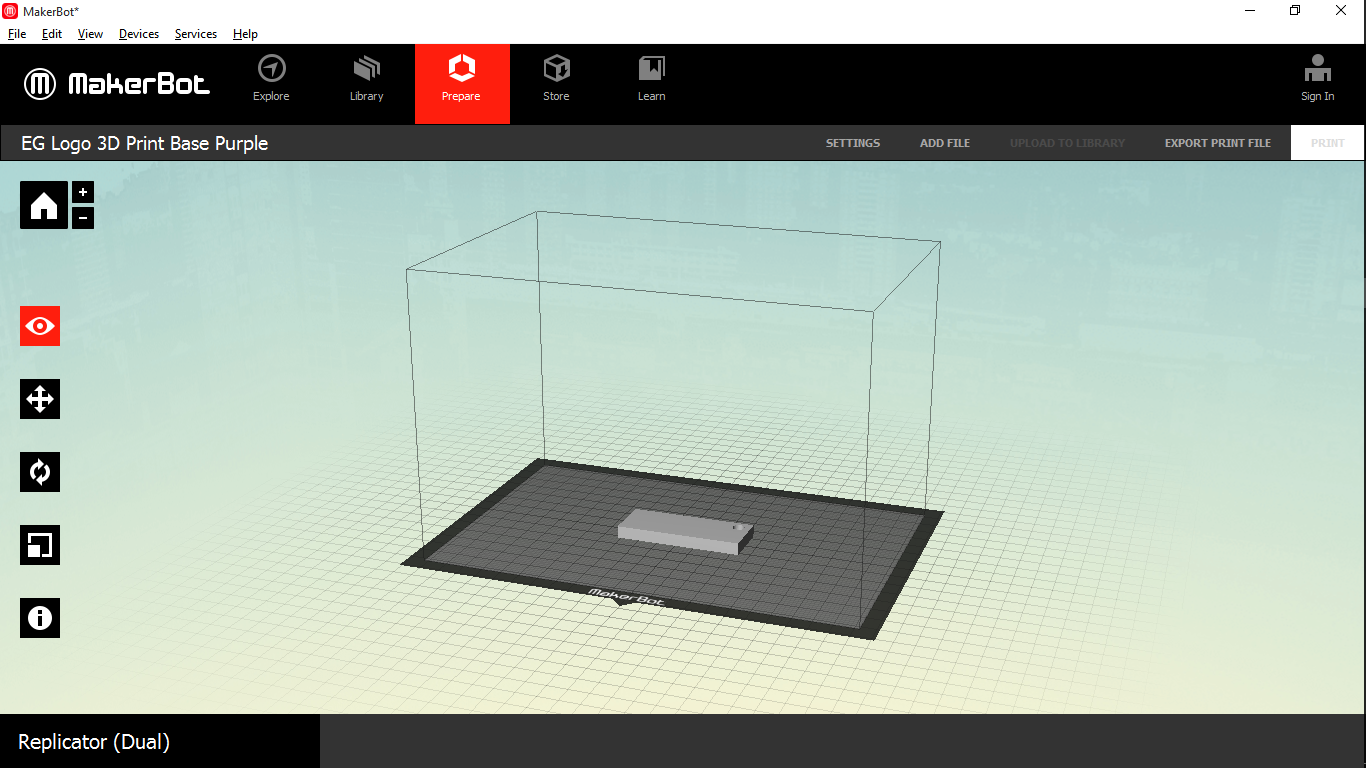Close the MakerBot window
The height and width of the screenshot is (768, 1366).
click(x=1341, y=11)
